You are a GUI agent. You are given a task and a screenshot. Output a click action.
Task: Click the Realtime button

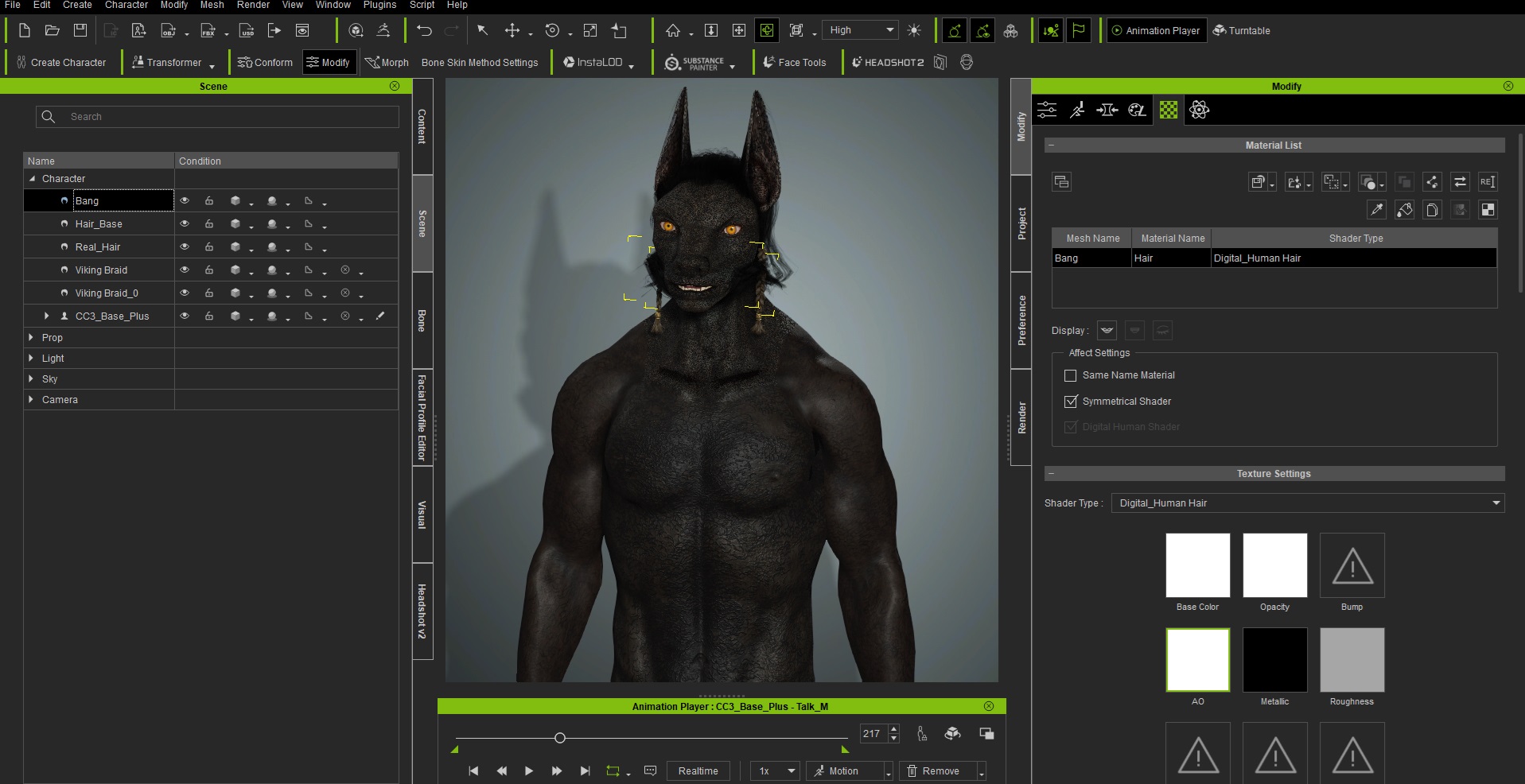[x=698, y=770]
